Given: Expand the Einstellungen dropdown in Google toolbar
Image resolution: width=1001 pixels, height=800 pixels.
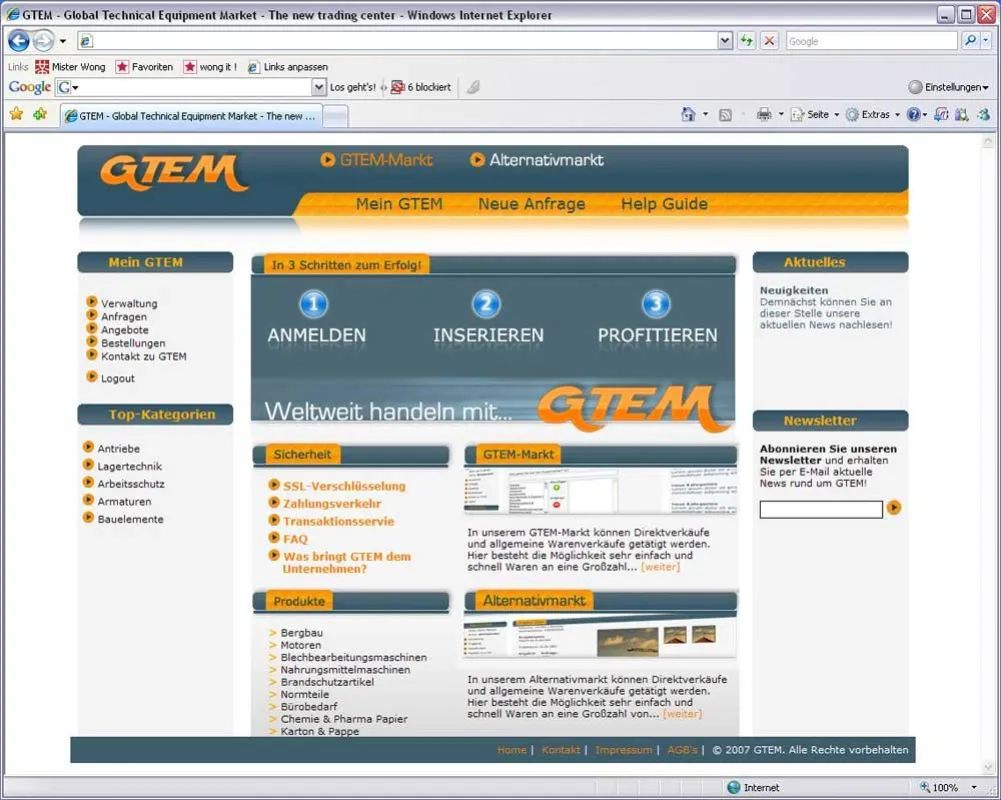Looking at the screenshot, I should [949, 87].
